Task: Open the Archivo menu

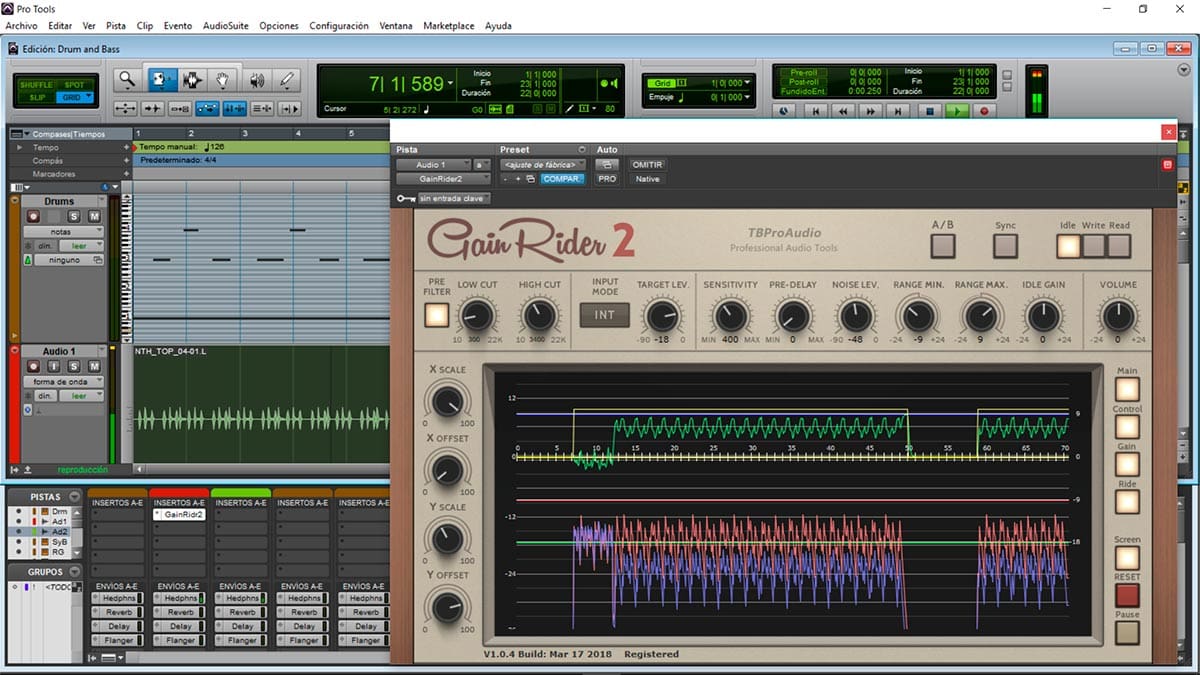Action: click(x=21, y=26)
